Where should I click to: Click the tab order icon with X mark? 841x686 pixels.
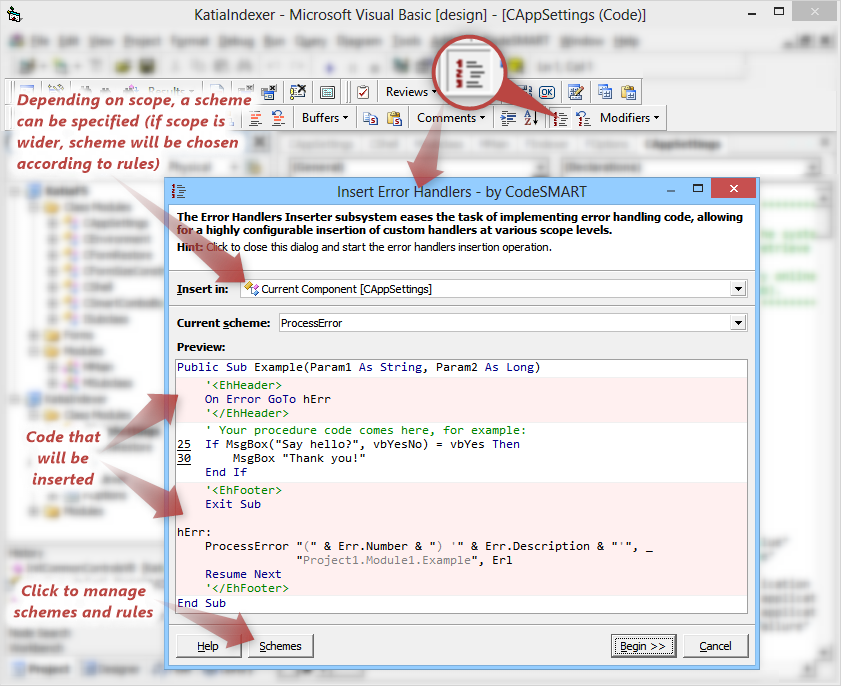298,92
